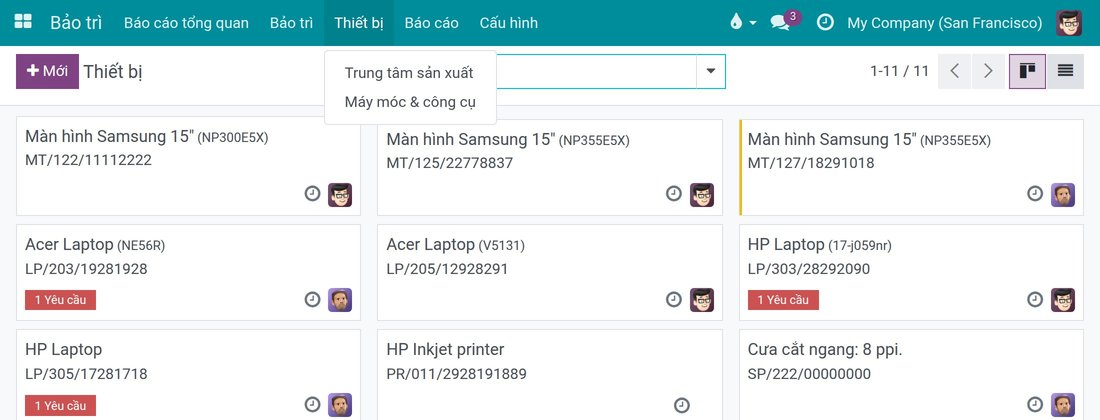The width and height of the screenshot is (1100, 420).
Task: Click 1 Yêu cầu on LP/305/17281718 card
Action: [60, 405]
